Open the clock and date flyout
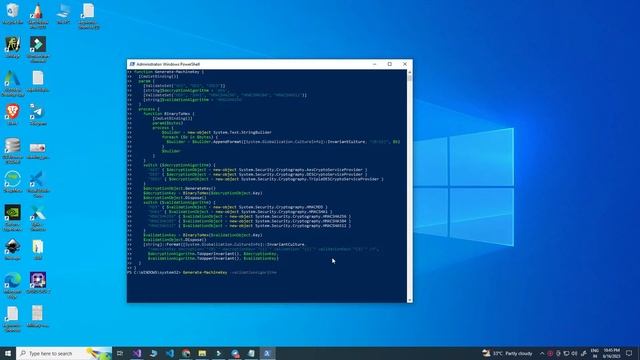Screen dimensions: 640x360 click(x=611, y=353)
